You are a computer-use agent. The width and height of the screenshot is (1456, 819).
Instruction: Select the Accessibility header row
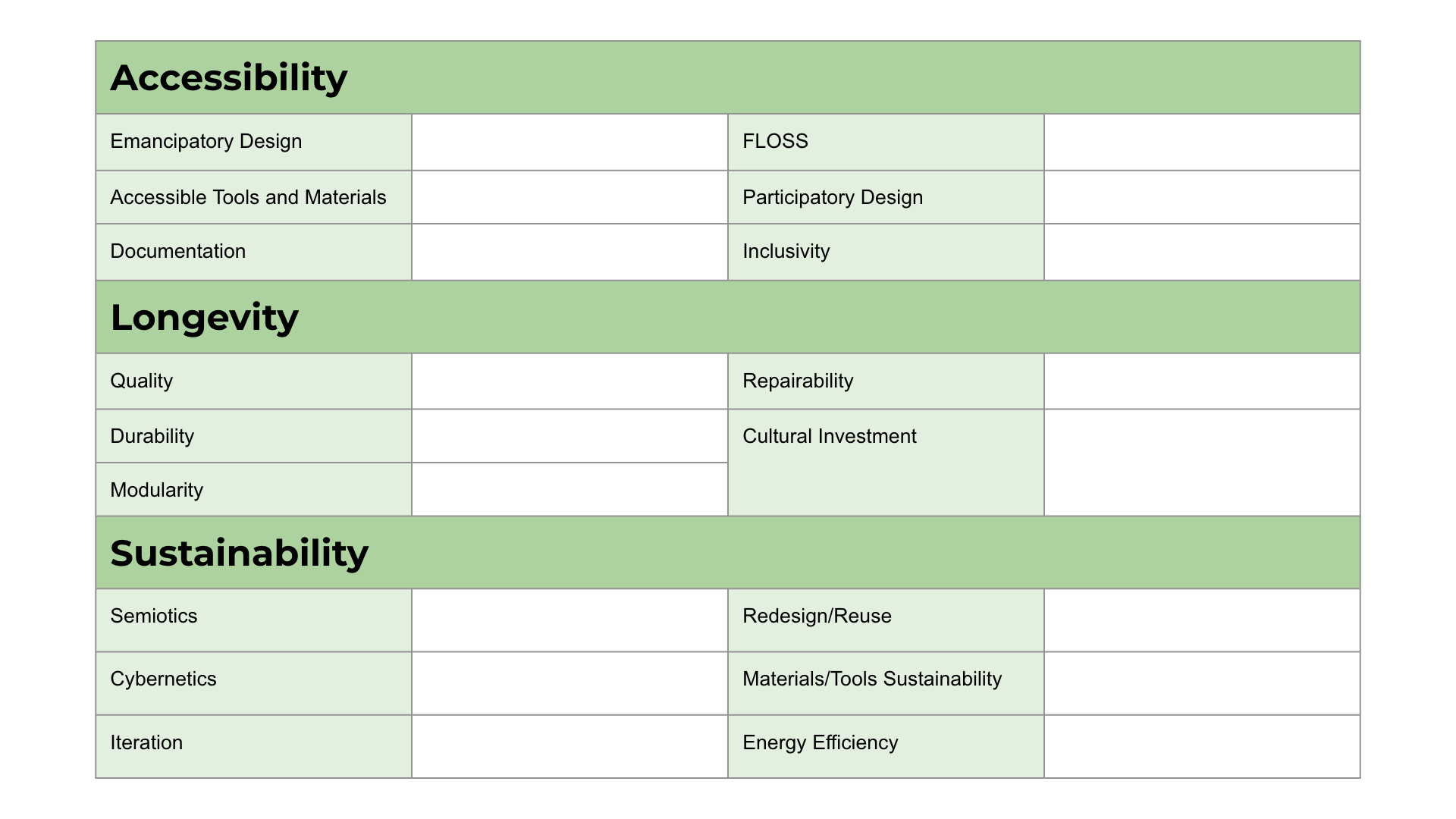(728, 77)
